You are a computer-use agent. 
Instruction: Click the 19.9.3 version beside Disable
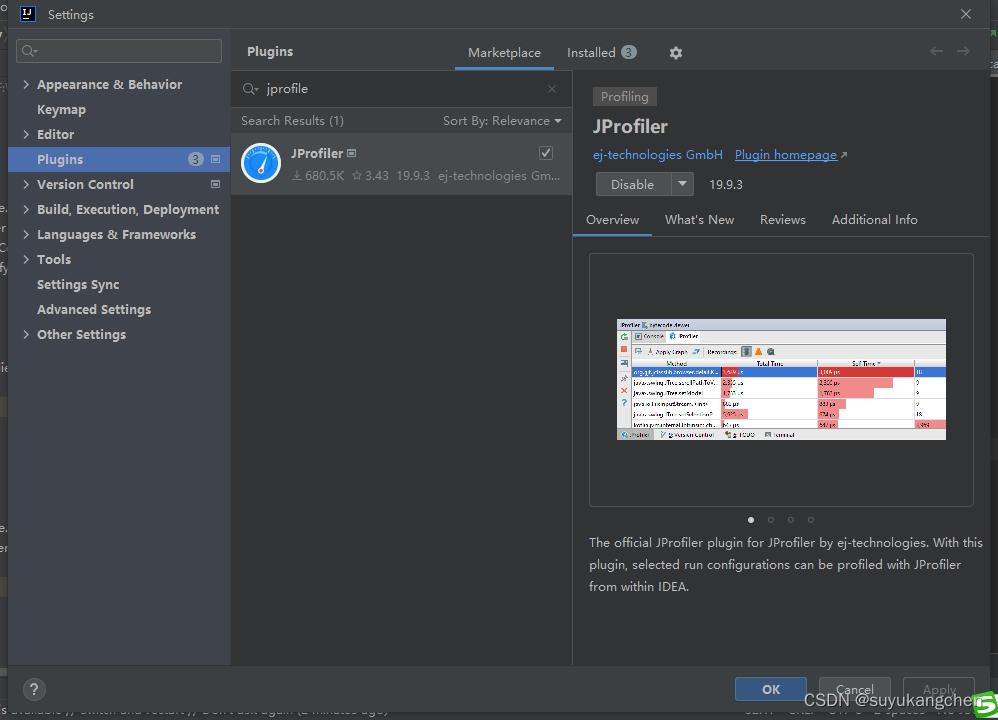tap(726, 185)
